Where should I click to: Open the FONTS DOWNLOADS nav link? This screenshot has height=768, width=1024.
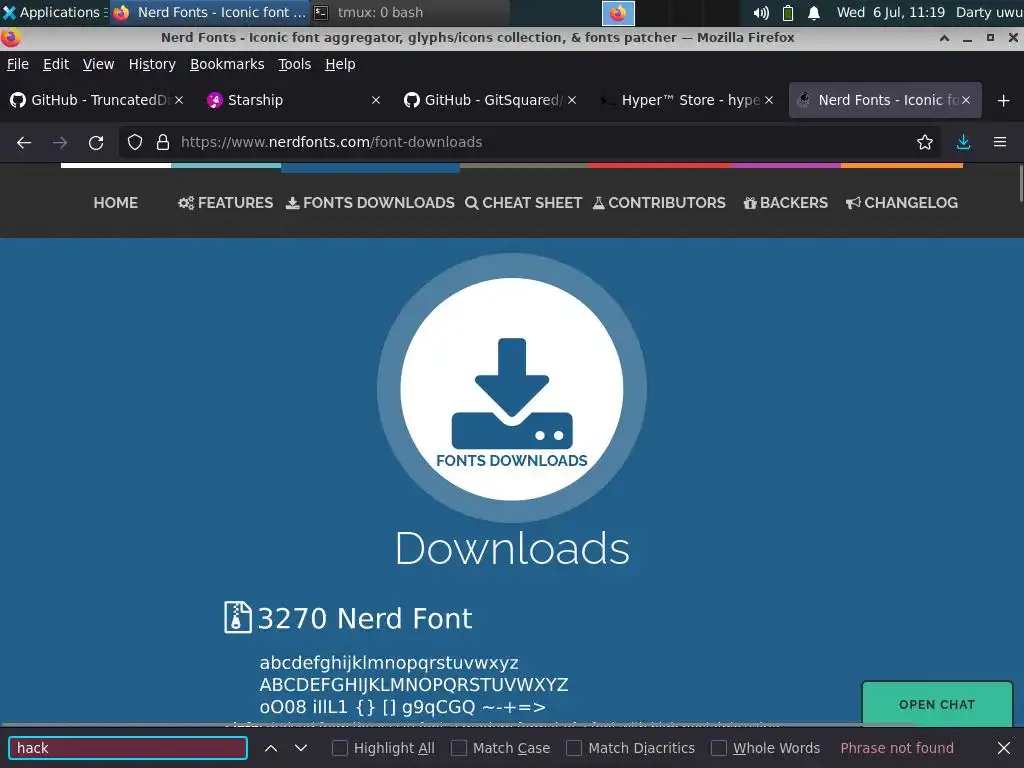tap(370, 203)
